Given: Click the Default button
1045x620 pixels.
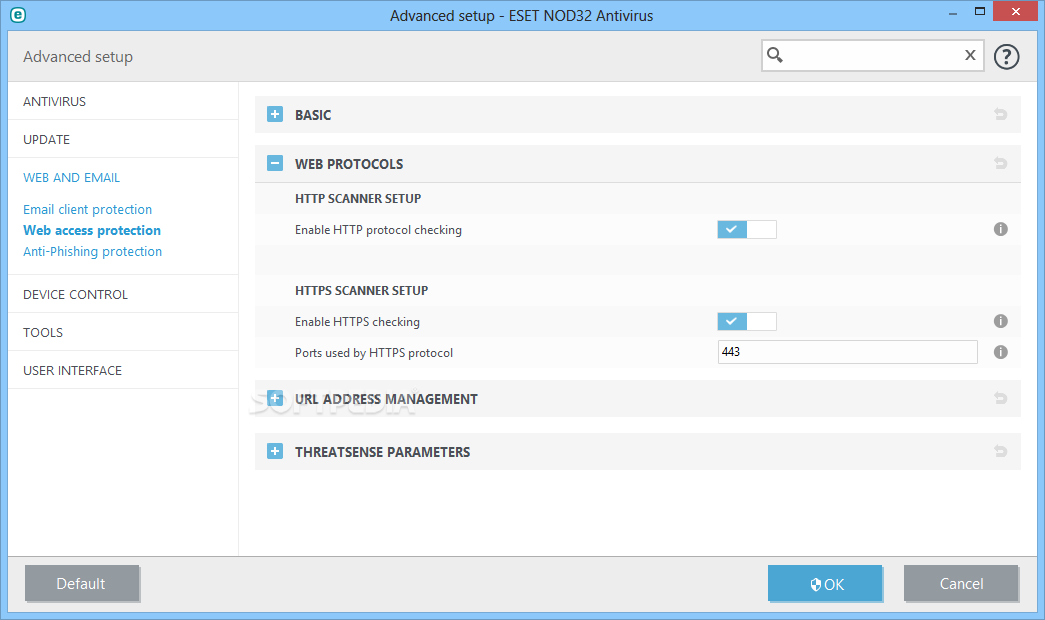Looking at the screenshot, I should (81, 583).
